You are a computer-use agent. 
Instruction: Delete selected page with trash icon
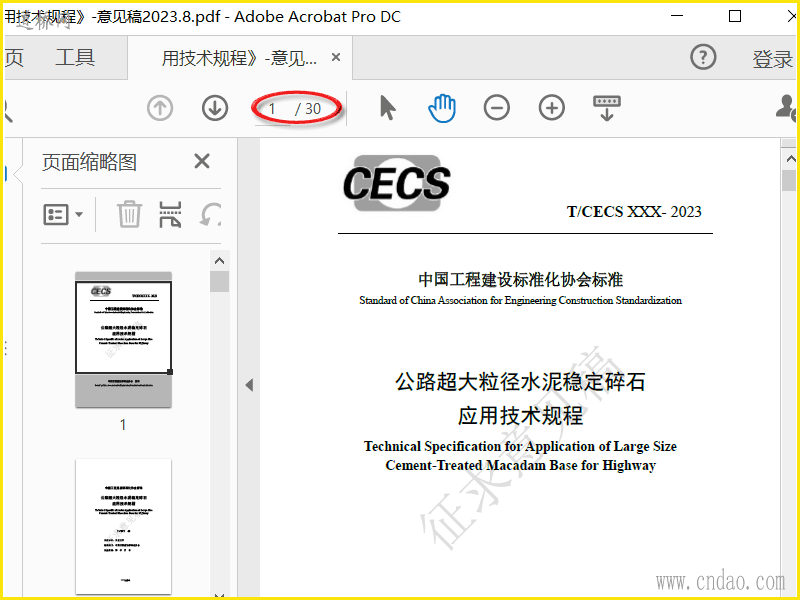pos(129,214)
